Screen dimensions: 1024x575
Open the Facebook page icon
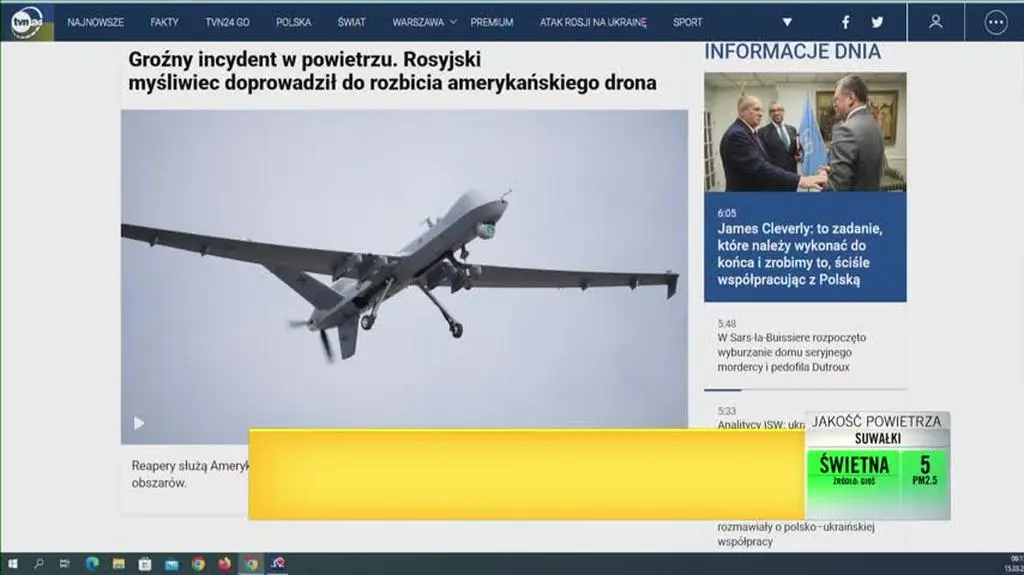click(x=845, y=22)
